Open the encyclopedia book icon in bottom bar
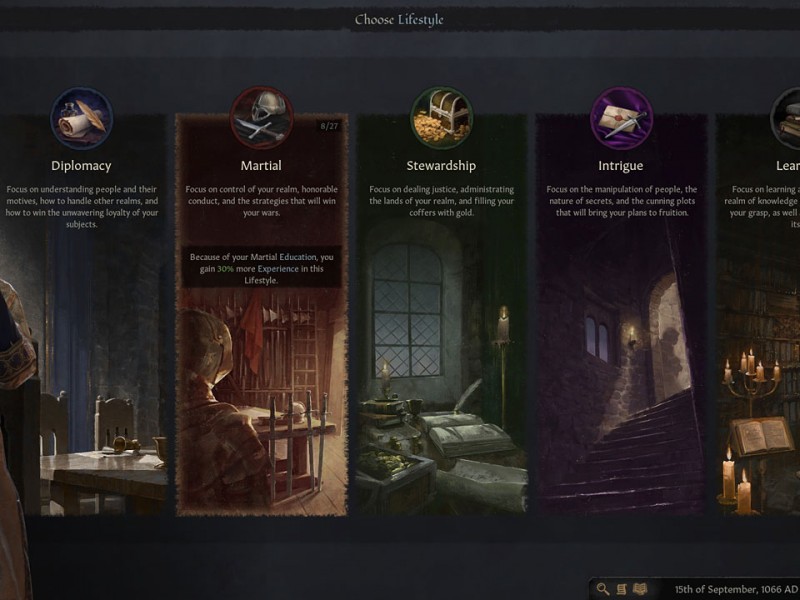The height and width of the screenshot is (600, 800). [x=640, y=589]
